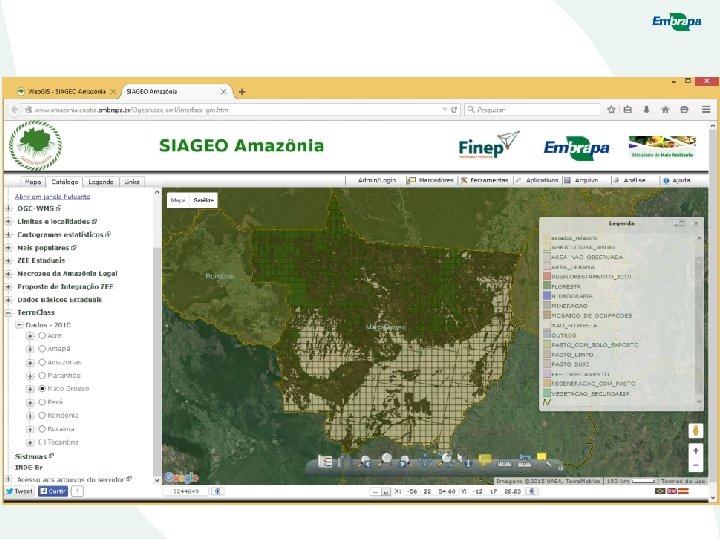The height and width of the screenshot is (540, 720).
Task: Click the browser back arrow
Action: tap(15, 110)
